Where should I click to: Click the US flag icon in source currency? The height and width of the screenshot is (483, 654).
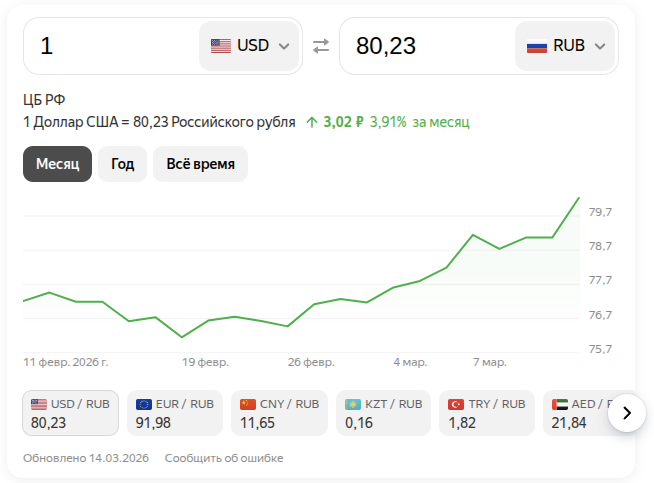coord(220,46)
